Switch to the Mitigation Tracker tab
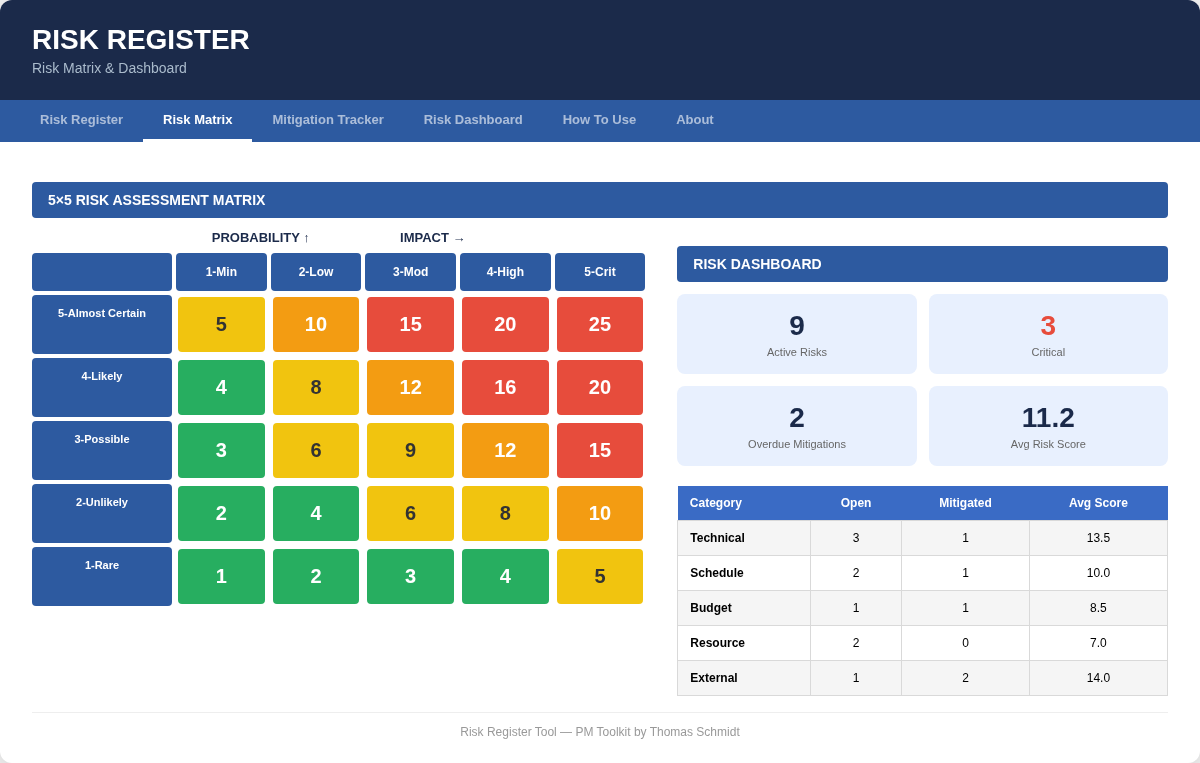 click(x=328, y=120)
